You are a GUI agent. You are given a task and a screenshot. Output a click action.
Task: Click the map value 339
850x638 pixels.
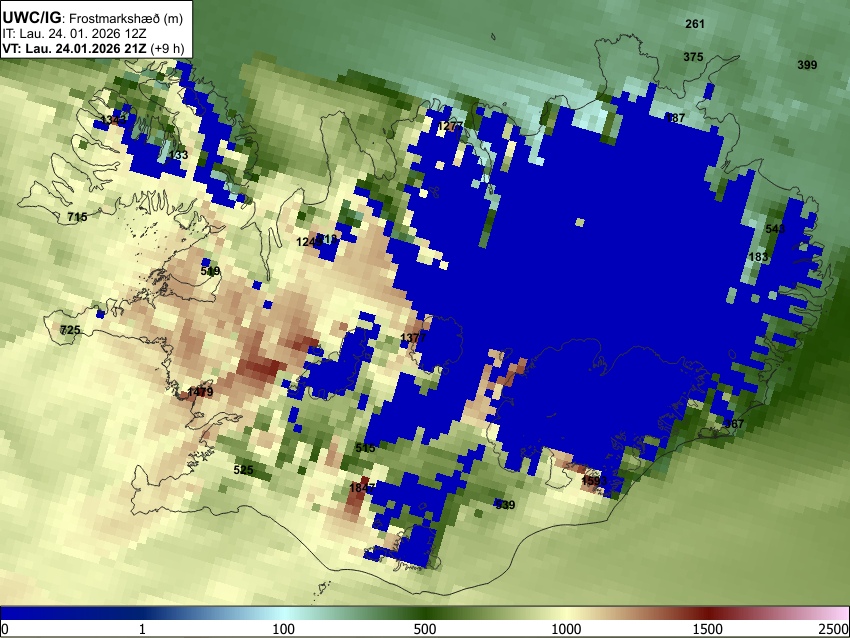coord(505,505)
